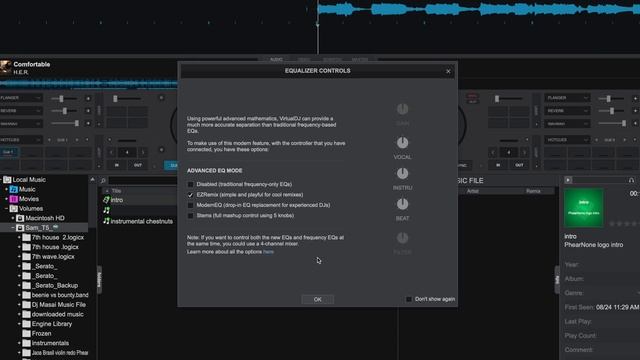Click the Sam_T5_ drive icon
The image size is (640, 360).
tap(20, 228)
